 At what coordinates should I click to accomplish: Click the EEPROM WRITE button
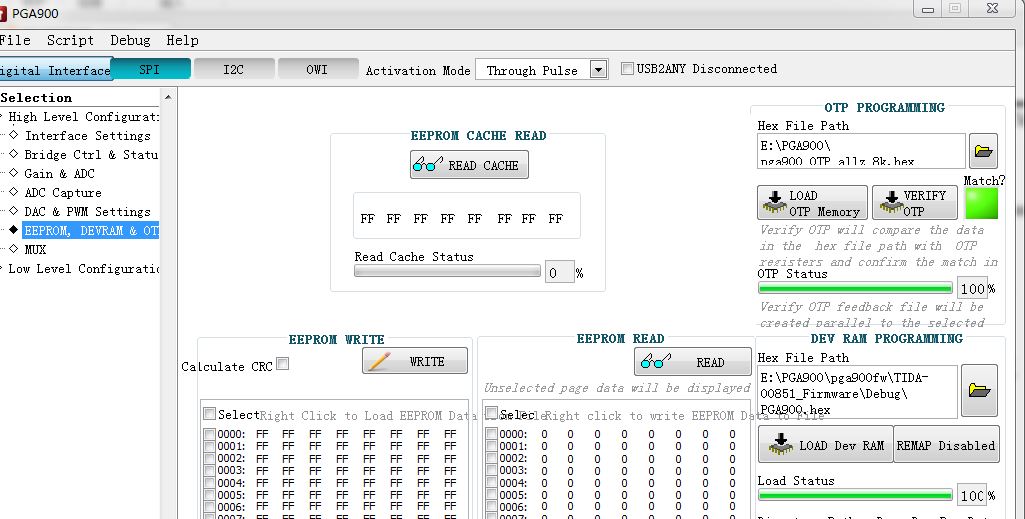415,361
